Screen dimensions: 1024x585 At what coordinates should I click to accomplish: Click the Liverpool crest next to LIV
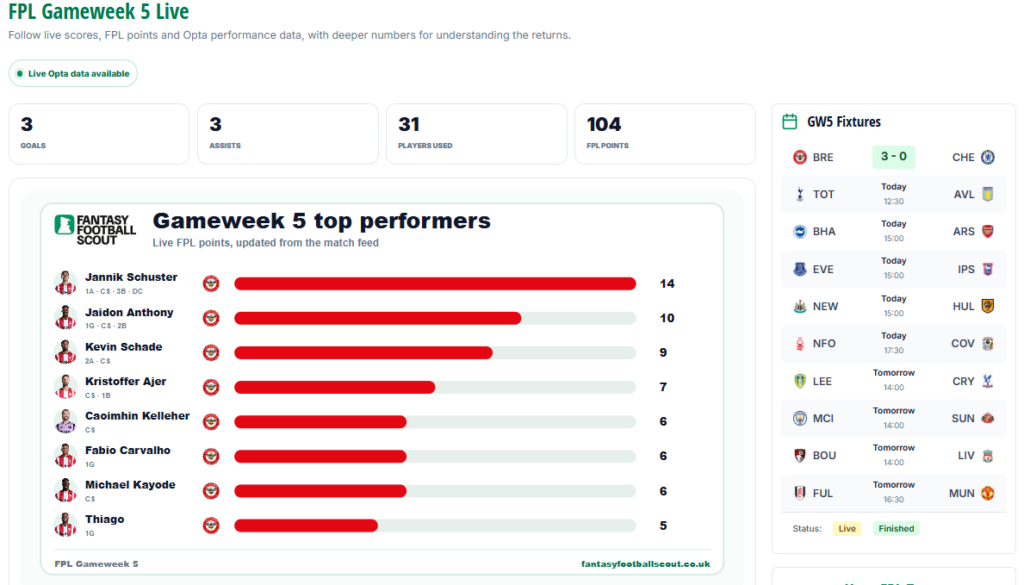point(987,456)
